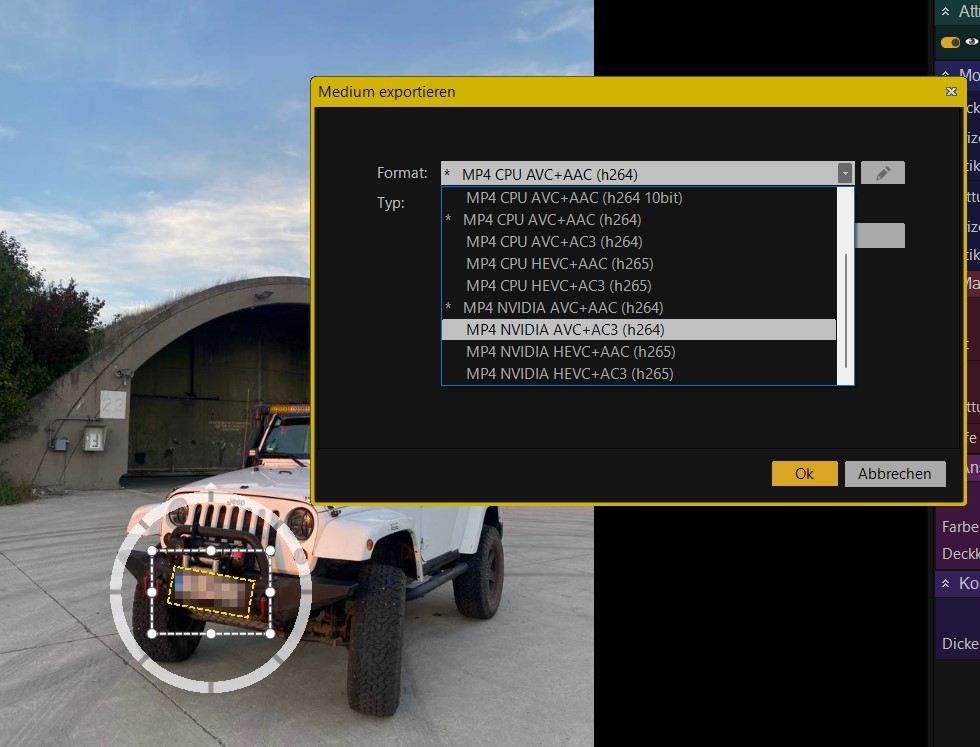Click the format list vertical scrollbar
980x747 pixels.
[x=846, y=310]
